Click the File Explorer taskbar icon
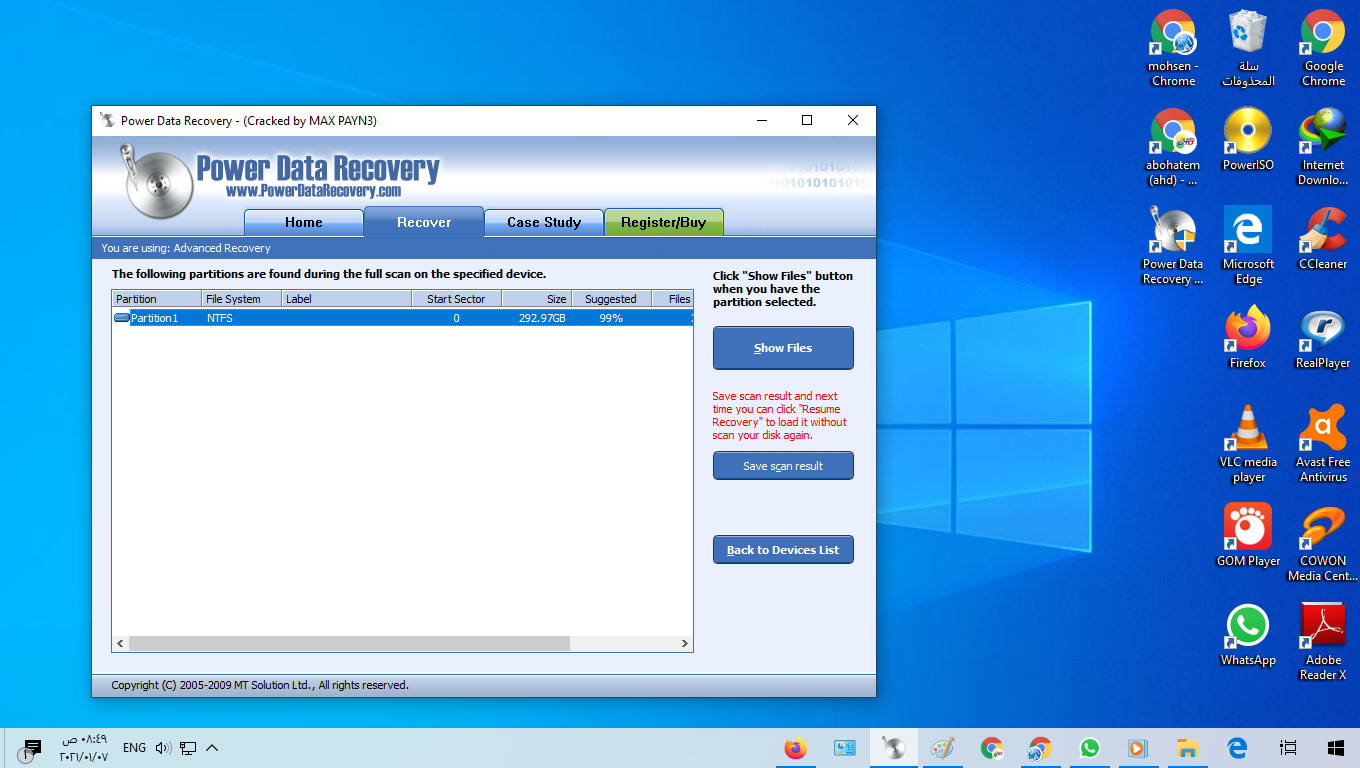Screen dimensions: 1360x768 [1187, 748]
